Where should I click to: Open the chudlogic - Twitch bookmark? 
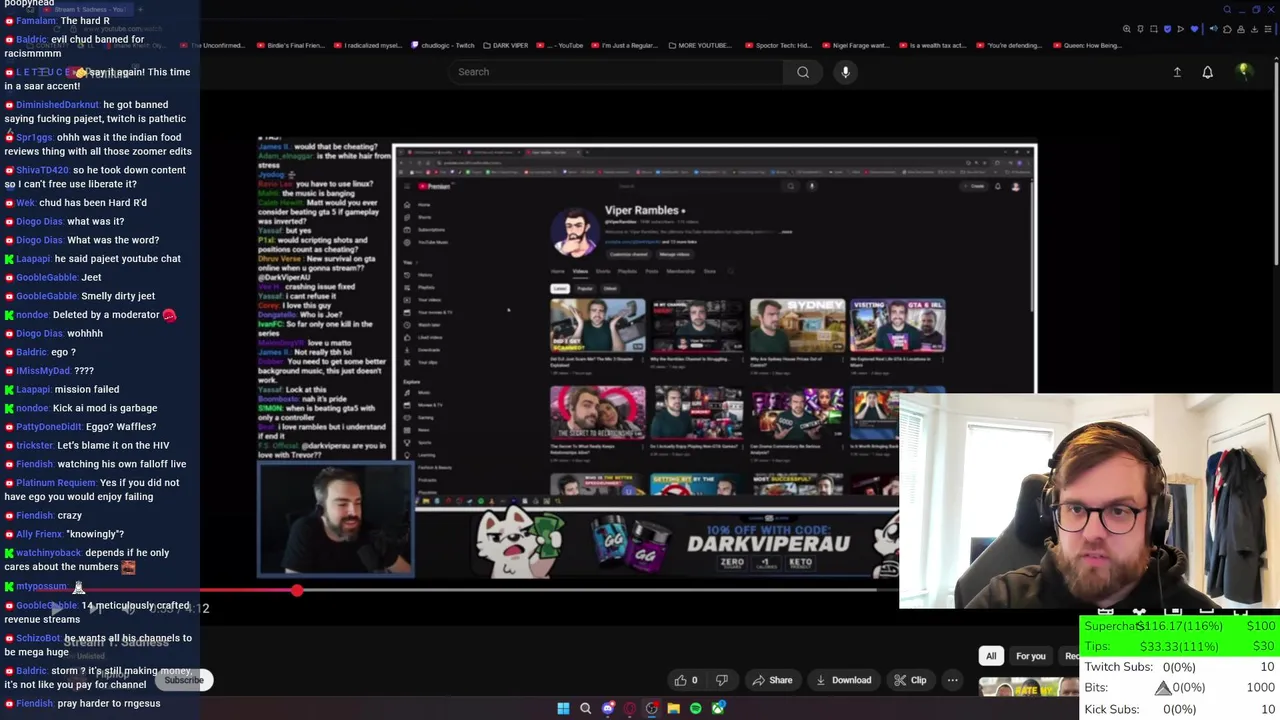[x=441, y=45]
